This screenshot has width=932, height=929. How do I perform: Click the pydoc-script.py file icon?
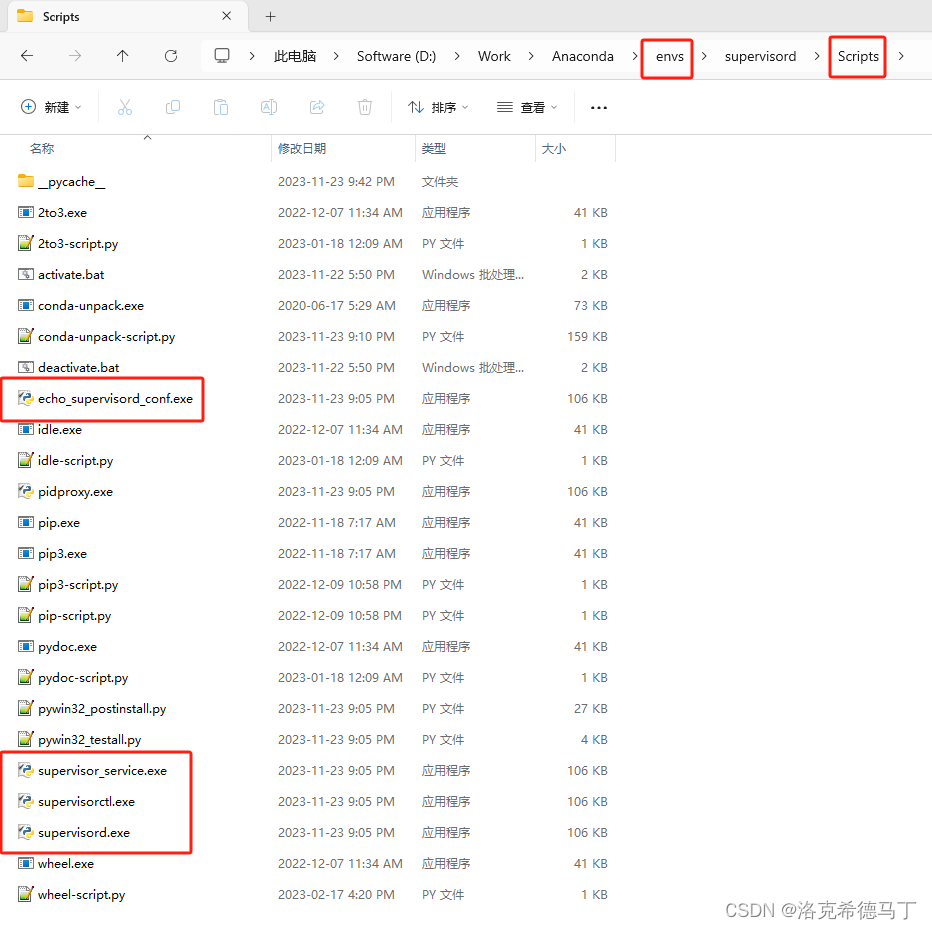(x=26, y=677)
